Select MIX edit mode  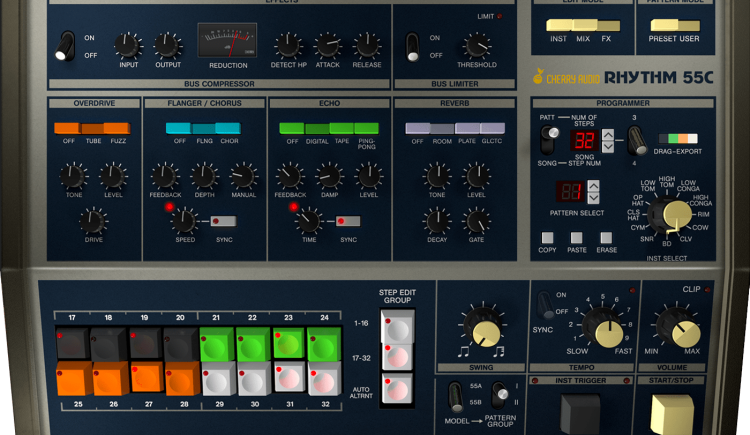point(584,25)
